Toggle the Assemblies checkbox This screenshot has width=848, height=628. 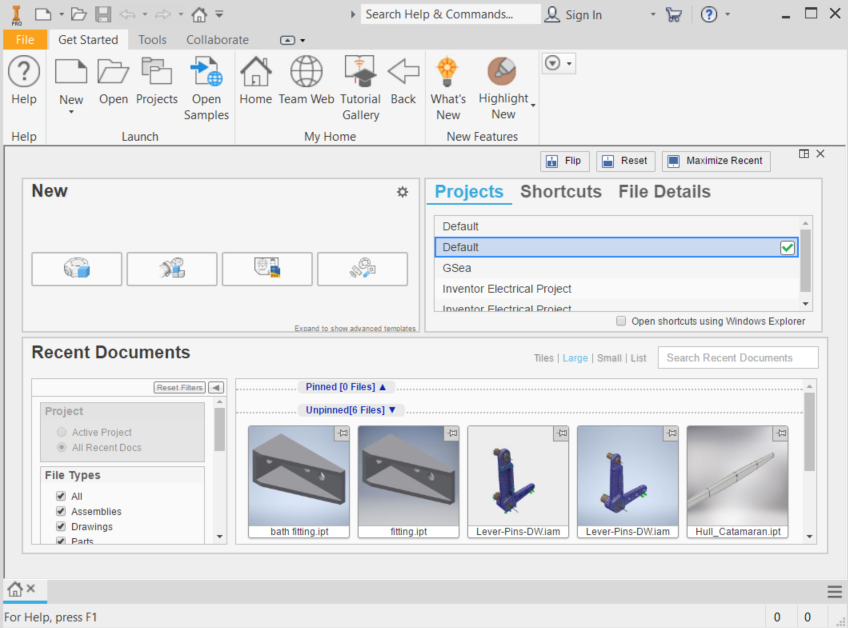(x=61, y=511)
